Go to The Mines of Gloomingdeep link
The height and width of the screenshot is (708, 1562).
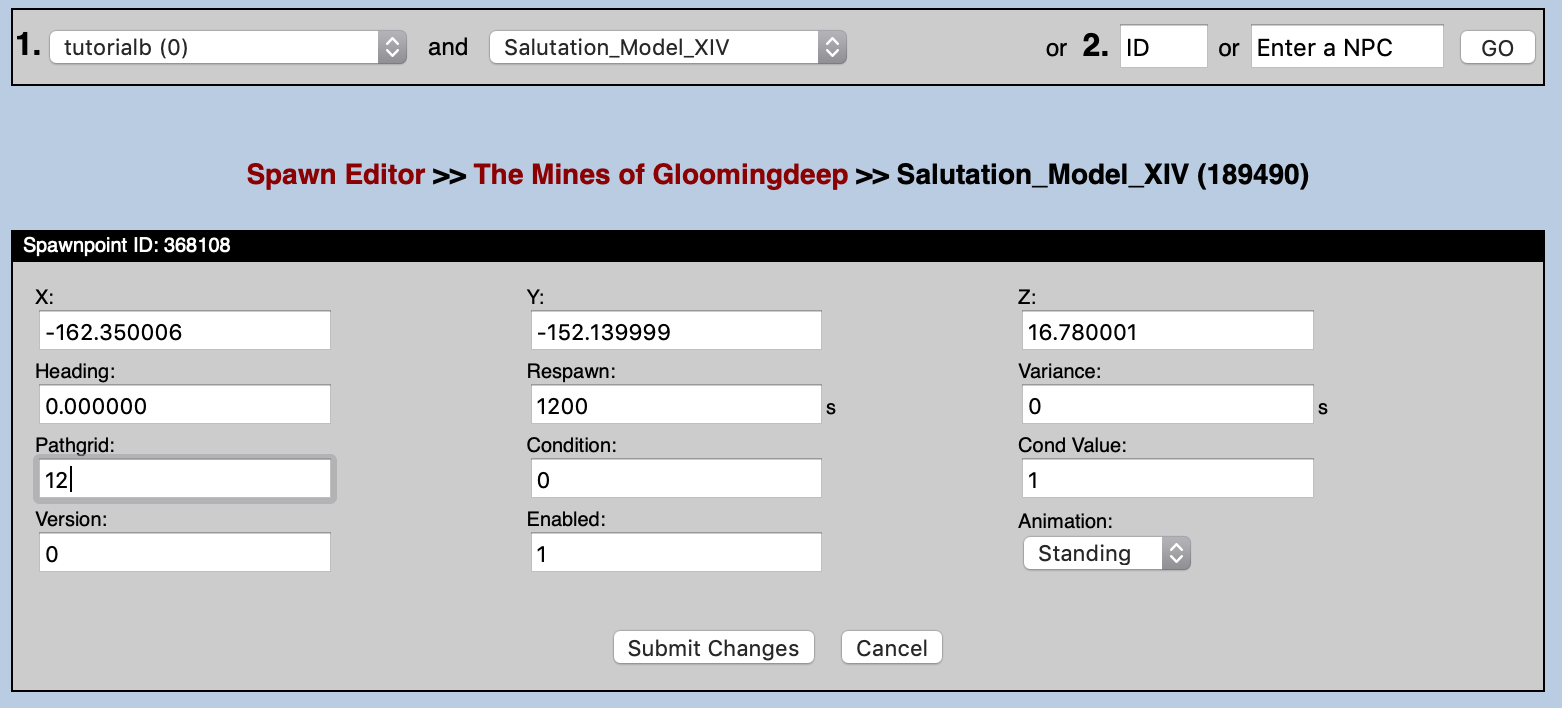click(660, 175)
